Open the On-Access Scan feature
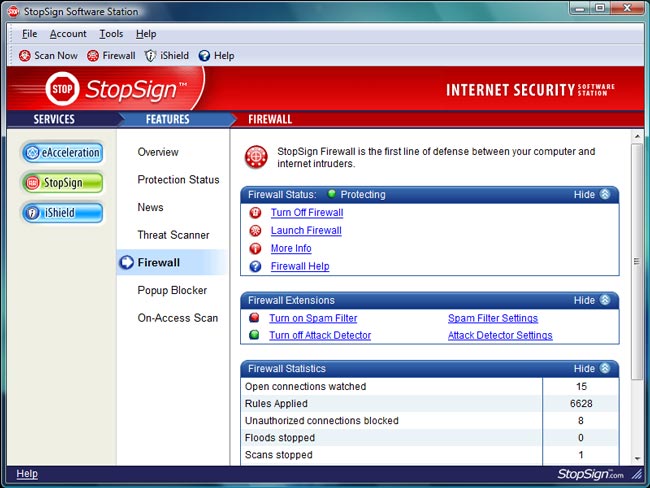The width and height of the screenshot is (650, 488). [x=177, y=318]
